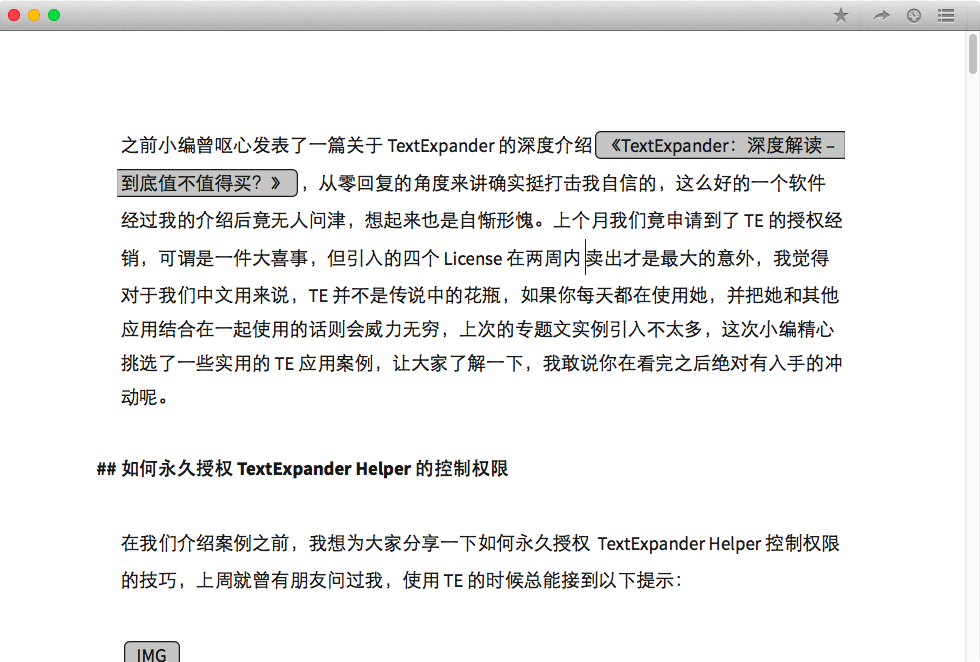980x662 pixels.
Task: Minimize the window with yellow button
Action: 34,15
